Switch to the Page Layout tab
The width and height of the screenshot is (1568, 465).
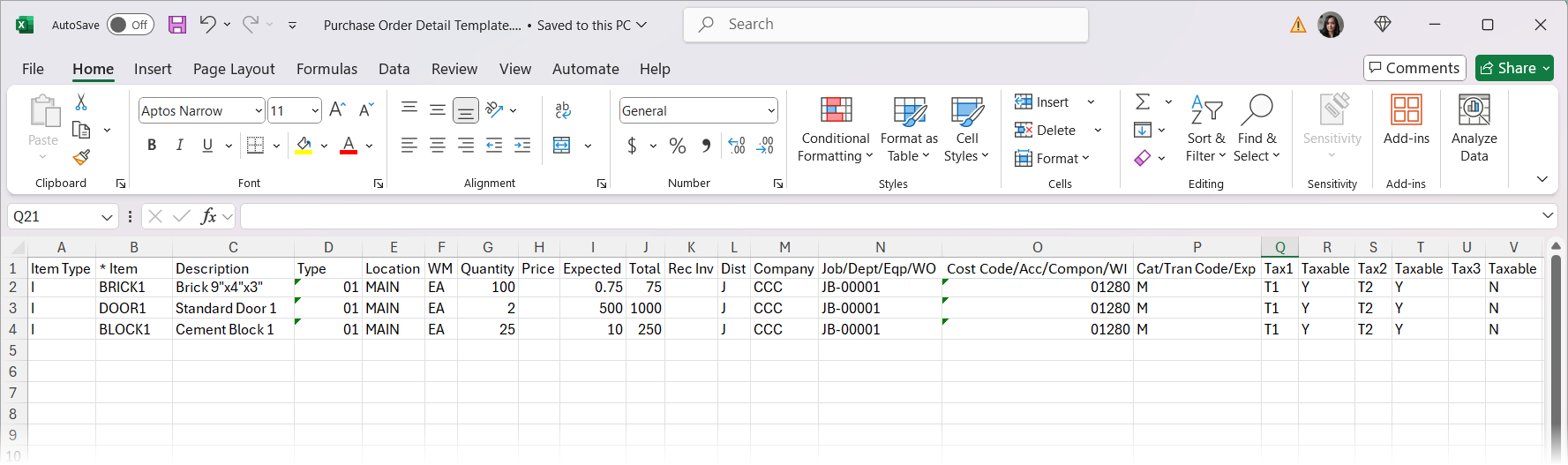click(234, 69)
